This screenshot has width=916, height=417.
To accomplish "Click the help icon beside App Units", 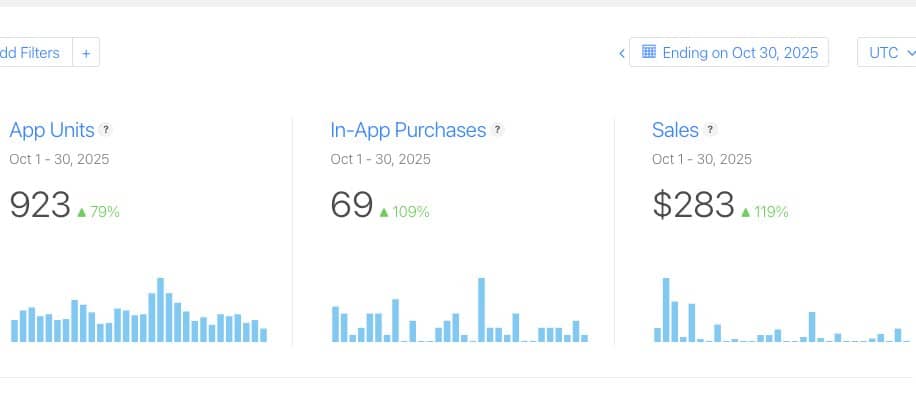I will click(106, 130).
